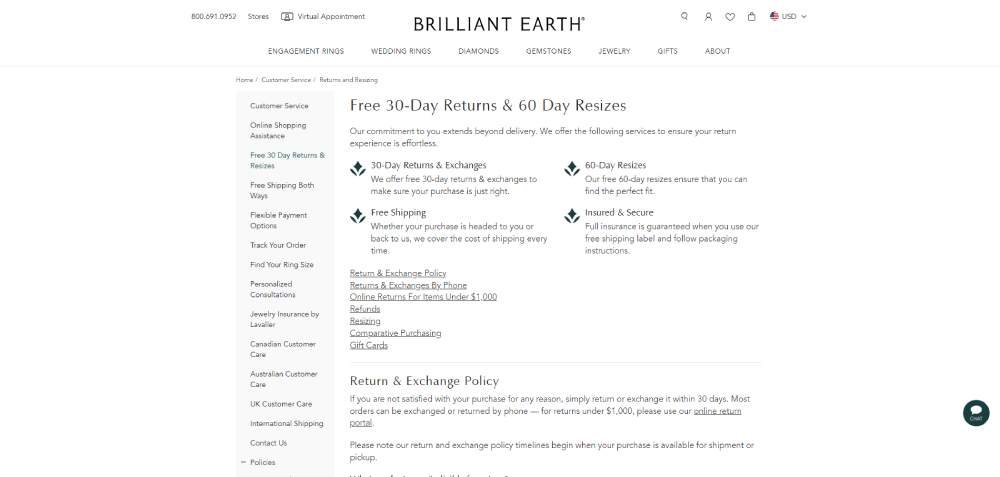Click the 'Free 30-Day Returns & 60 Day Resizes' heading

coord(488,106)
